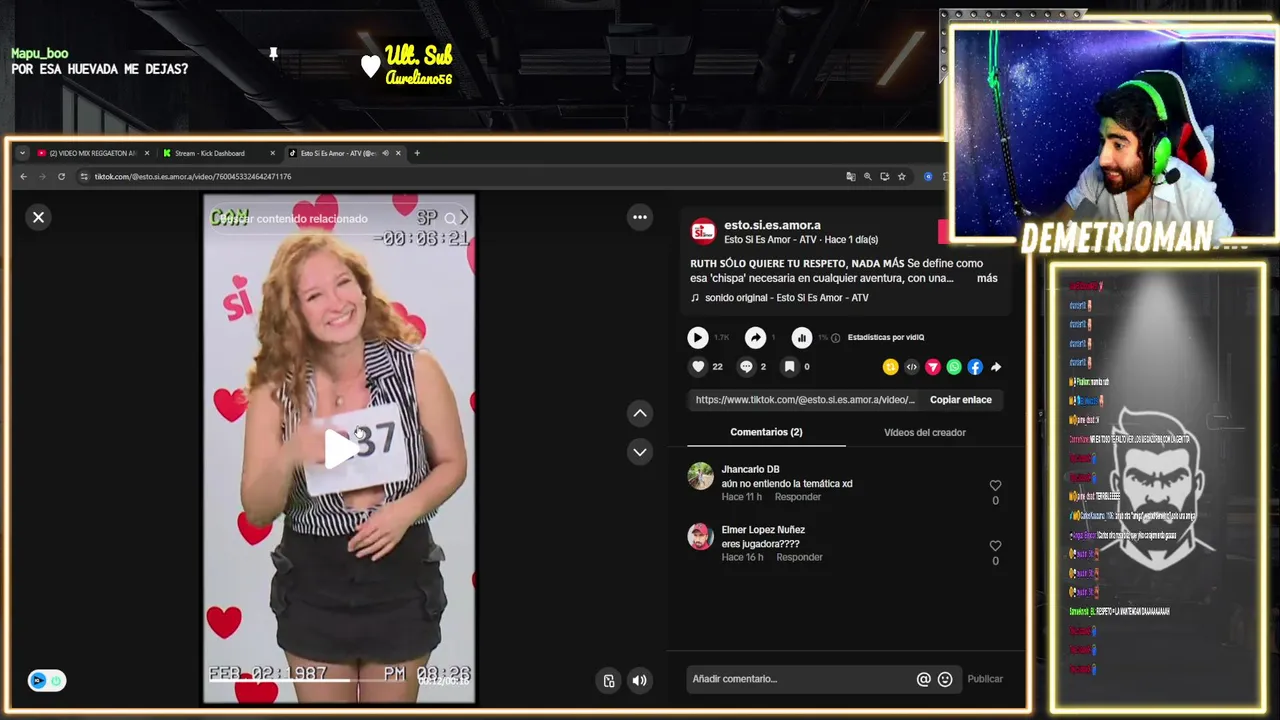Bookmark the page with the star icon

tap(902, 176)
